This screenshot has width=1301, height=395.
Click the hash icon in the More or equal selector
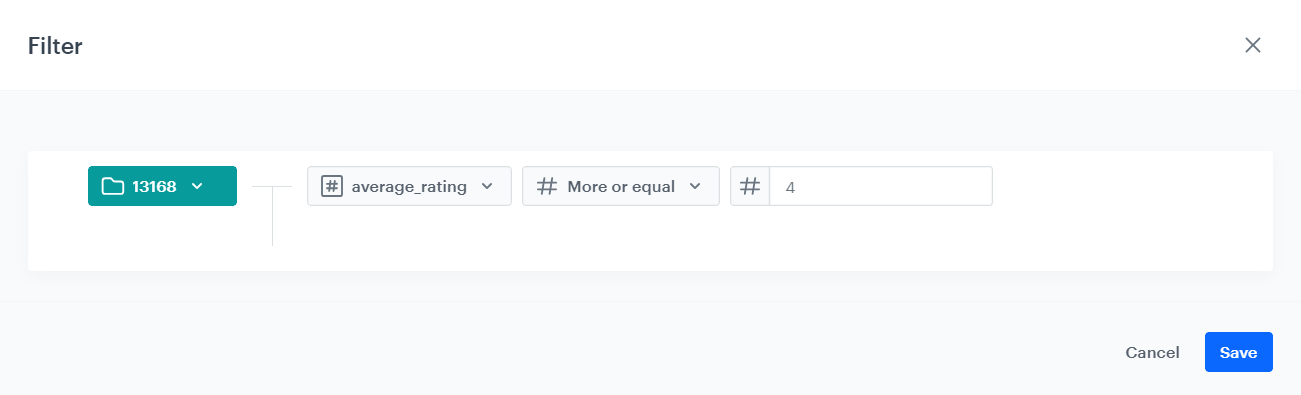pos(547,186)
